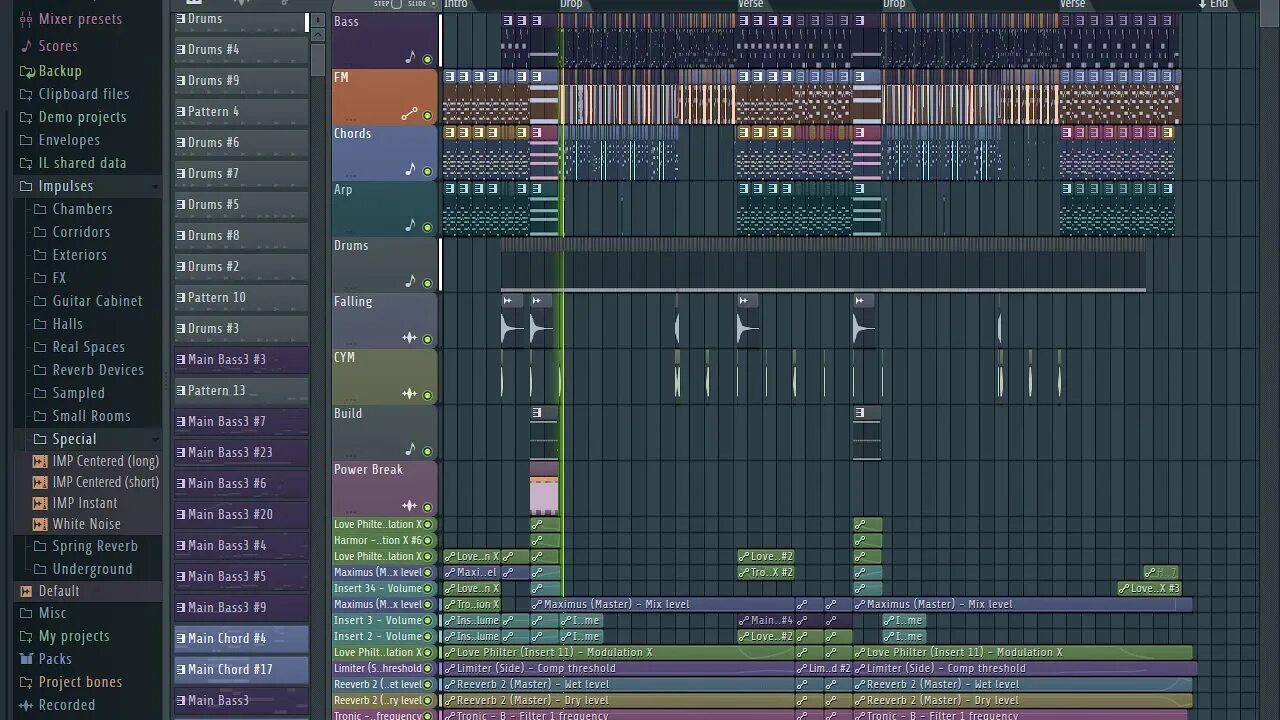Select the Main Bass3 #7 pattern
Viewport: 1280px width, 720px height.
241,421
